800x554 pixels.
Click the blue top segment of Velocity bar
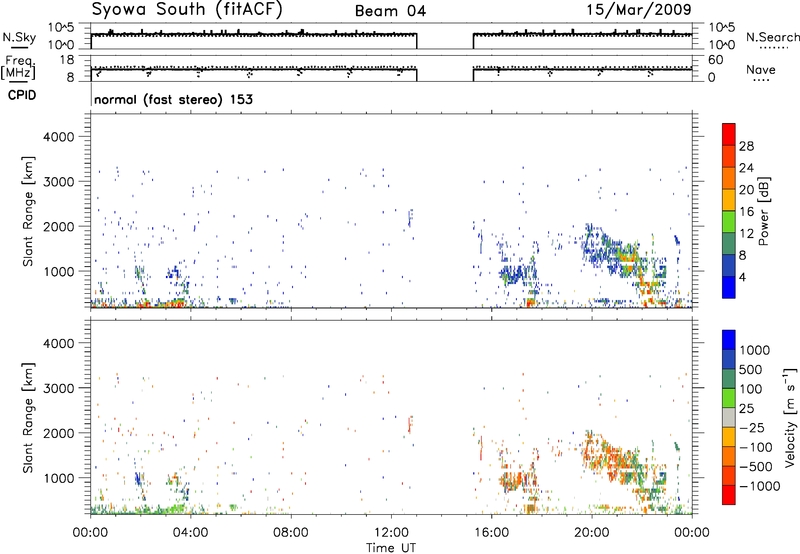click(729, 340)
